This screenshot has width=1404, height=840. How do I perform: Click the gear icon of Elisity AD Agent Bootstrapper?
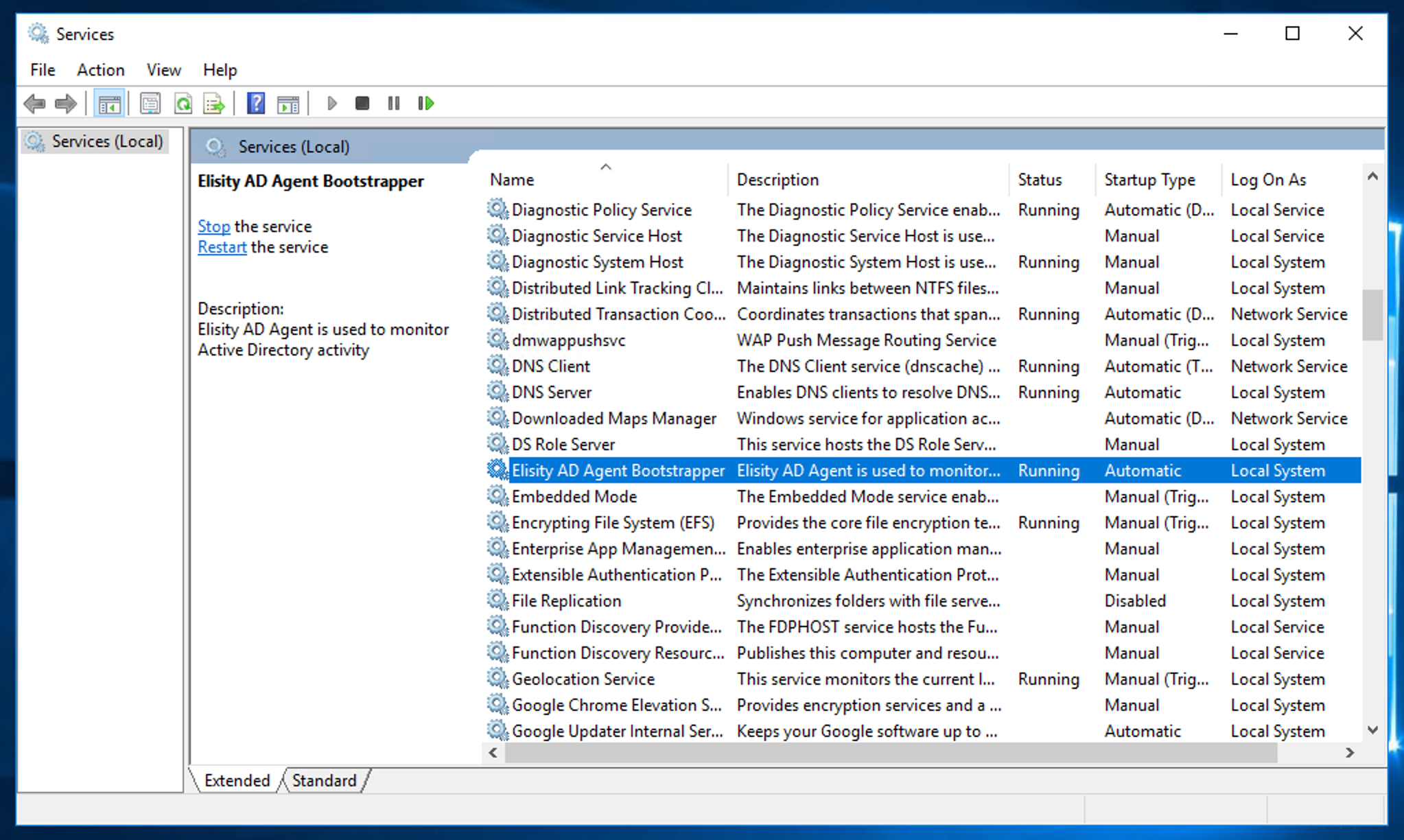[498, 470]
